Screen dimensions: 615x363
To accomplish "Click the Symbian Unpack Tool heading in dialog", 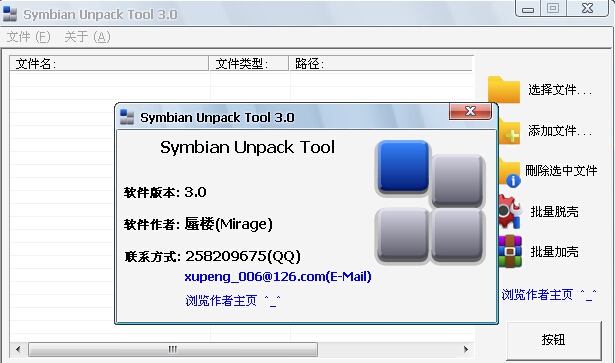I will click(x=247, y=147).
